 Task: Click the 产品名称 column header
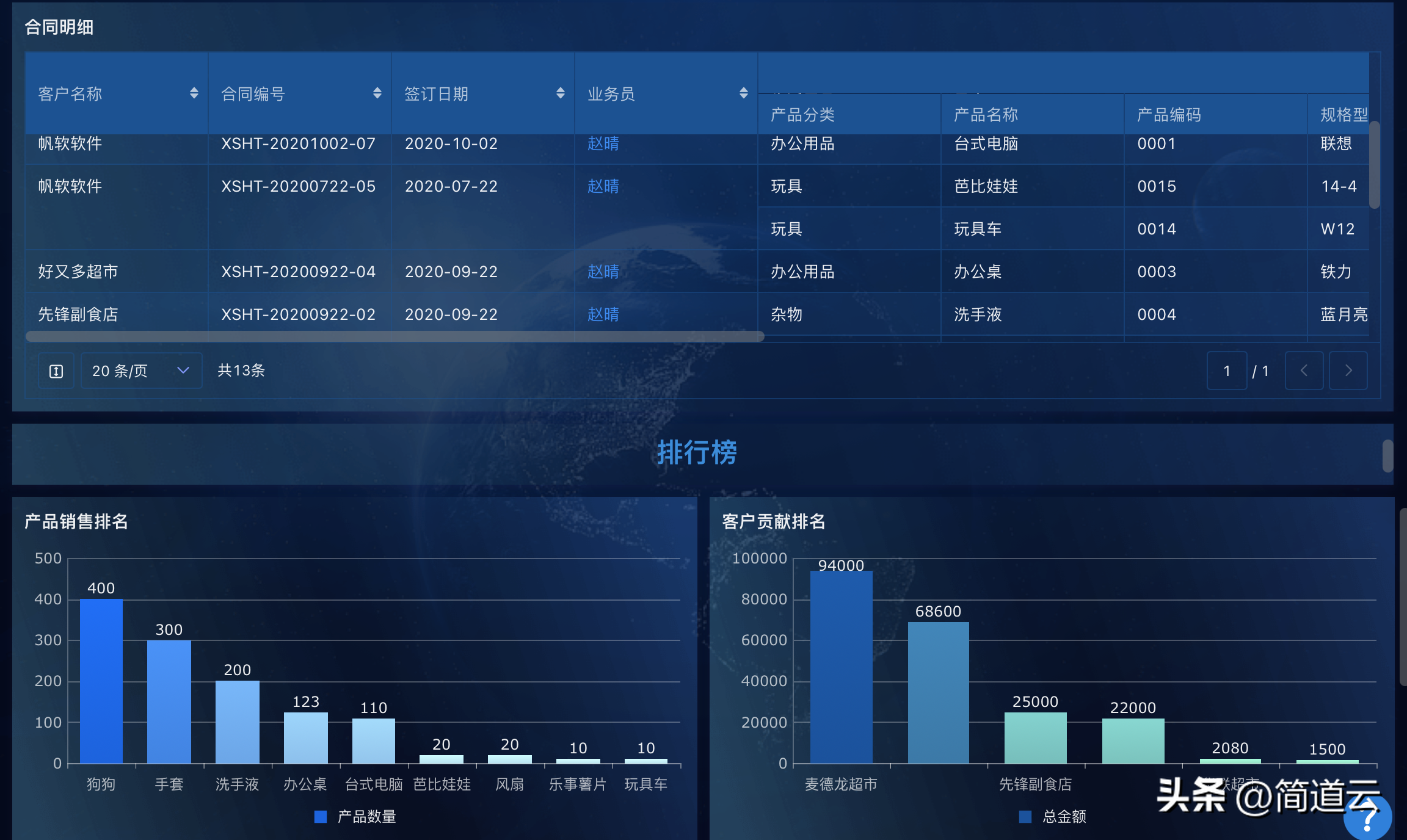click(x=986, y=115)
